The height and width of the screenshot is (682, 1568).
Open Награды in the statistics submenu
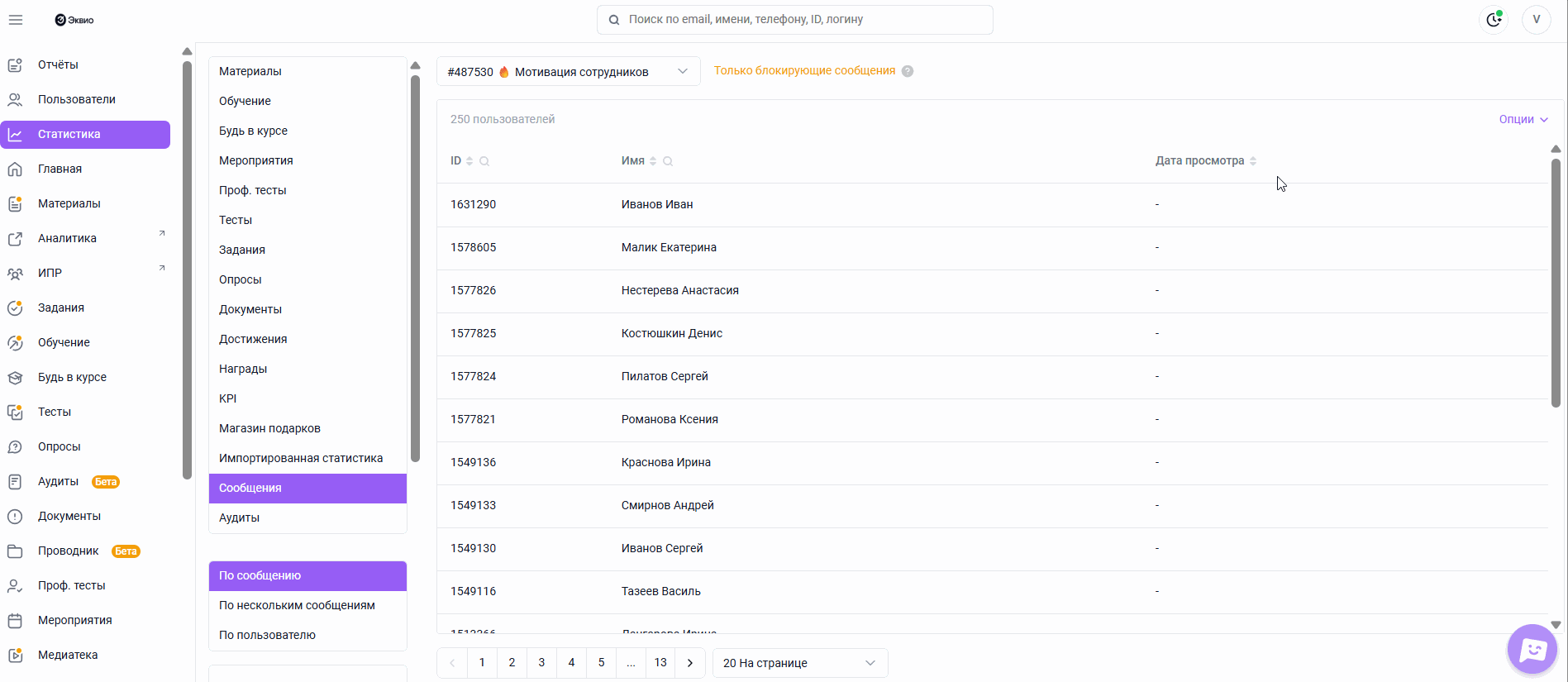pos(307,369)
